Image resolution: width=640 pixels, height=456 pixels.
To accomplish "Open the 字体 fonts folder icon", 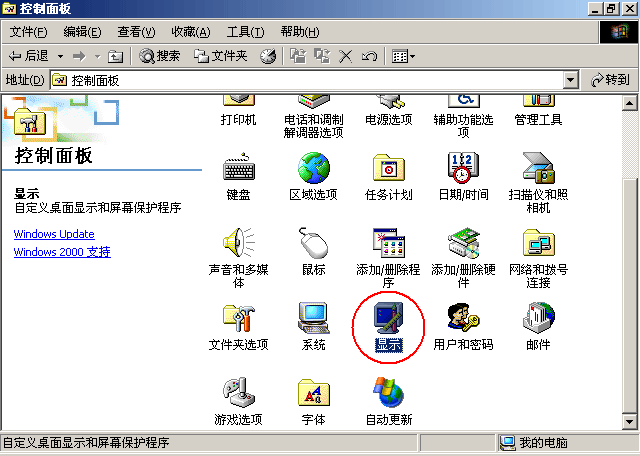I will 313,392.
